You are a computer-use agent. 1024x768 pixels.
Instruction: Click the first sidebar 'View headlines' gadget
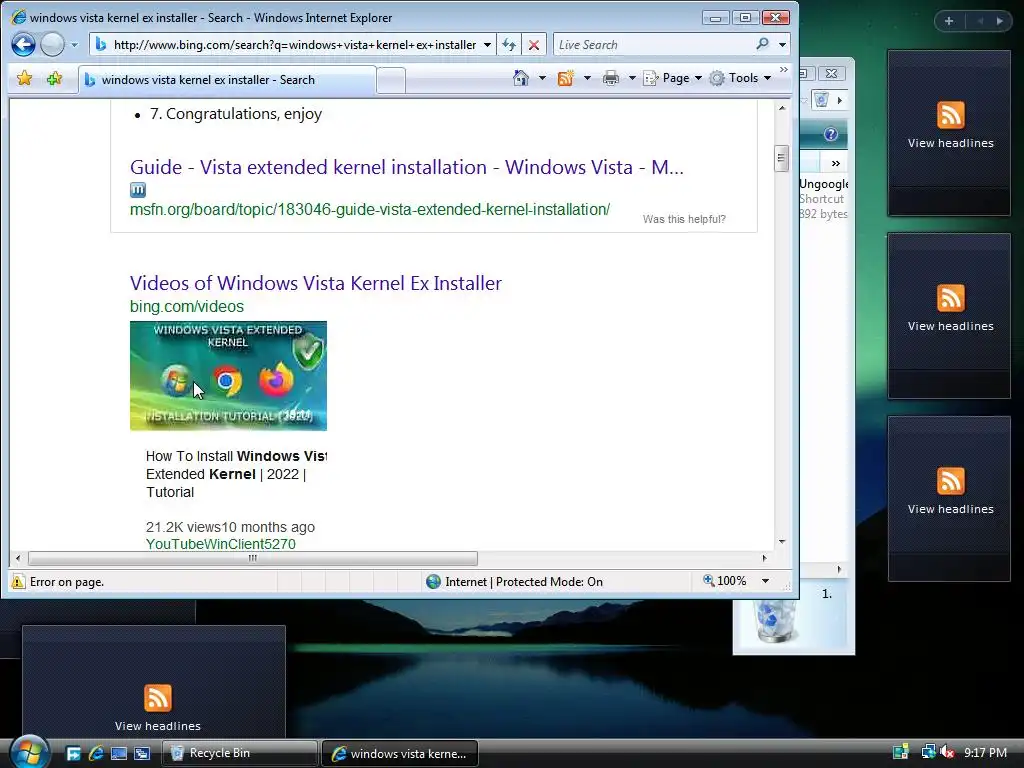(x=950, y=133)
